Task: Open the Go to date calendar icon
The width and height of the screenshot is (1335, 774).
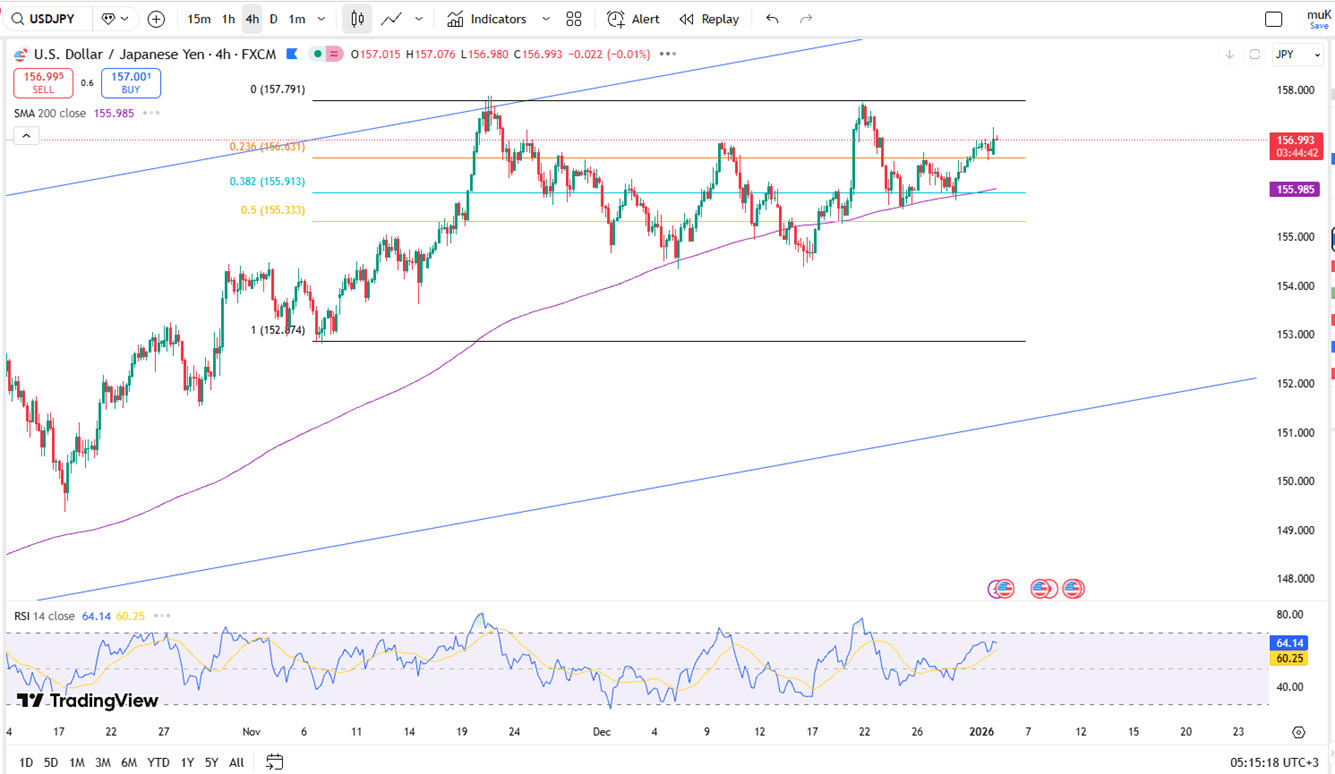Action: pos(275,762)
